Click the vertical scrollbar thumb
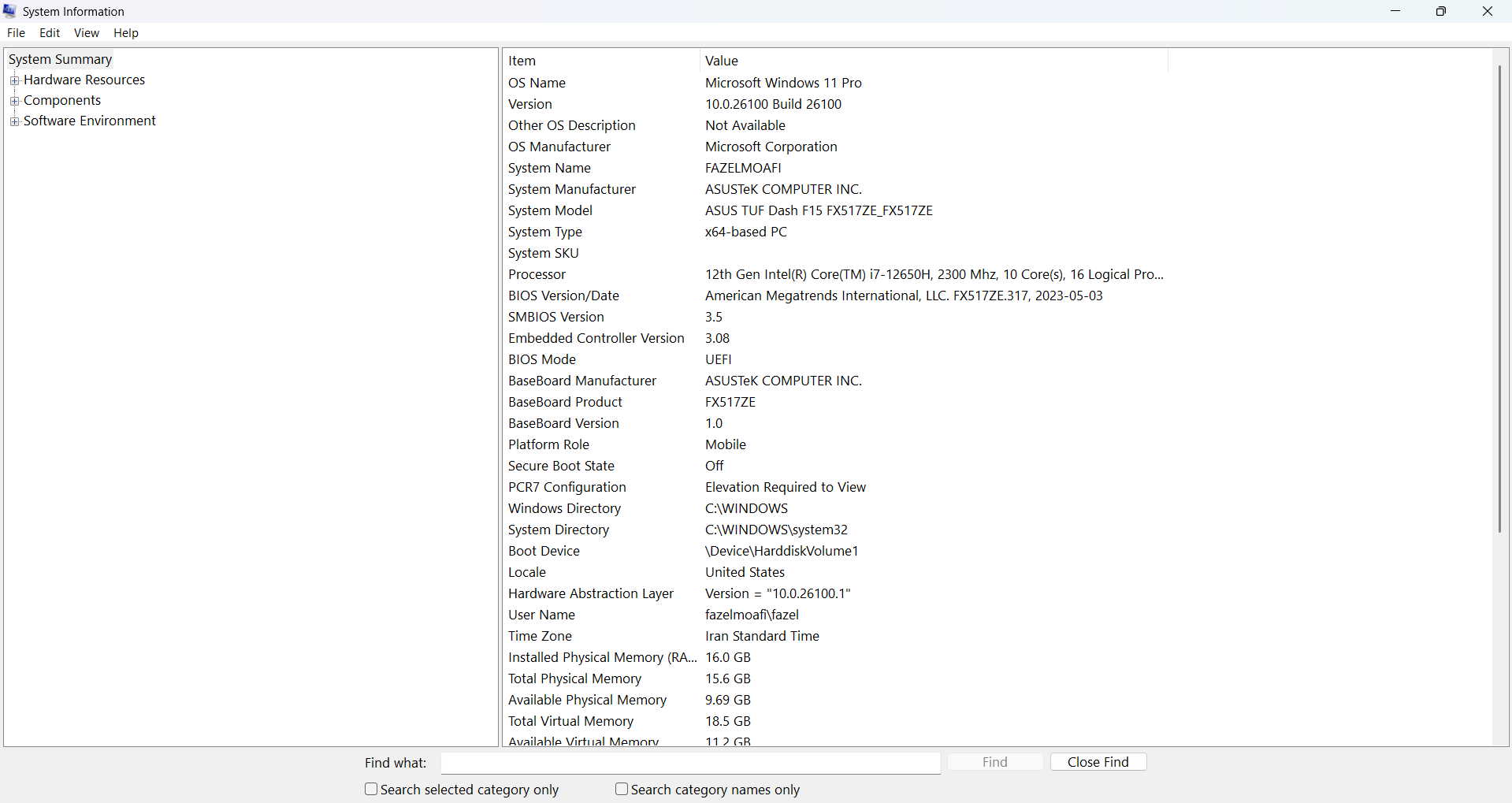 1499,298
